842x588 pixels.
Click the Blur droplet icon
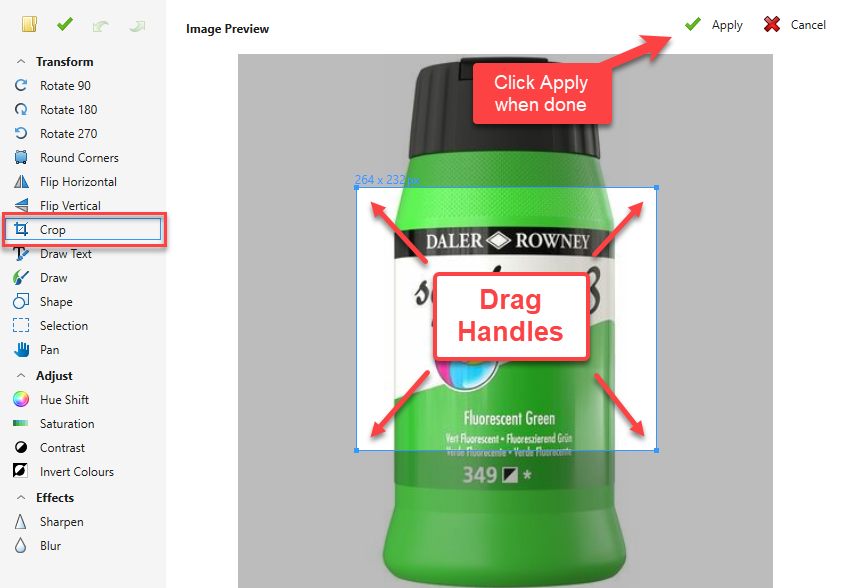(21, 546)
